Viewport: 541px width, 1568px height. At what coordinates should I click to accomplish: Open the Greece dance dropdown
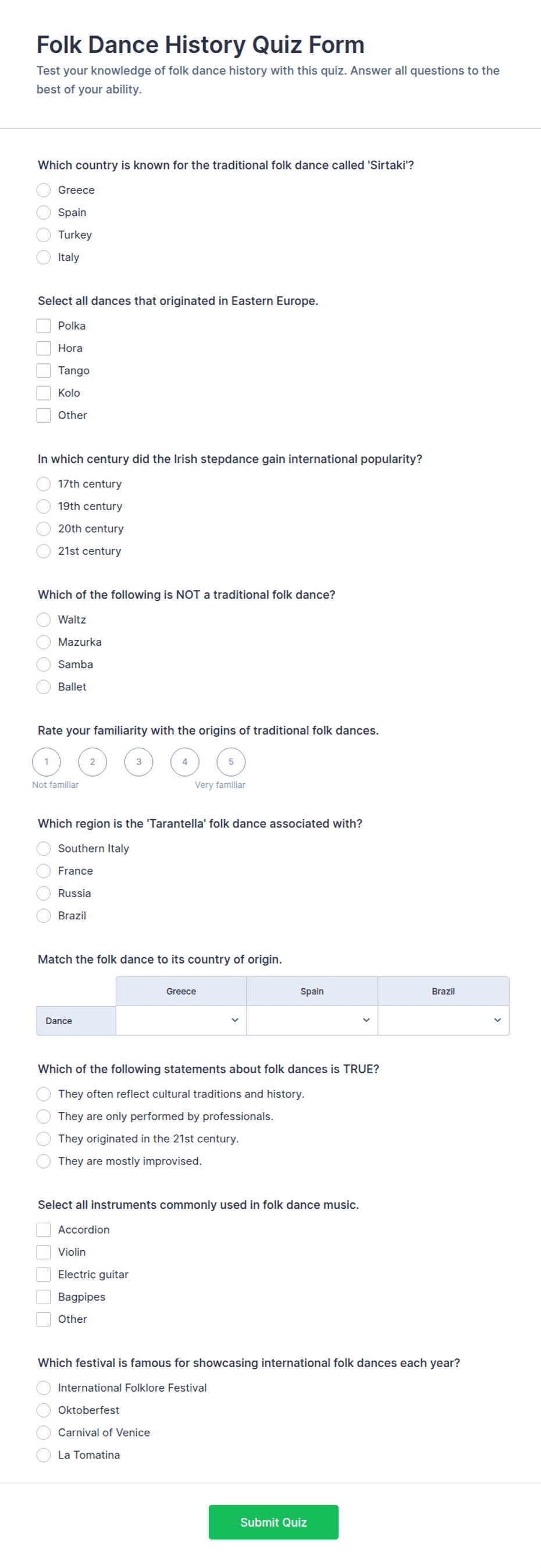[x=181, y=1020]
